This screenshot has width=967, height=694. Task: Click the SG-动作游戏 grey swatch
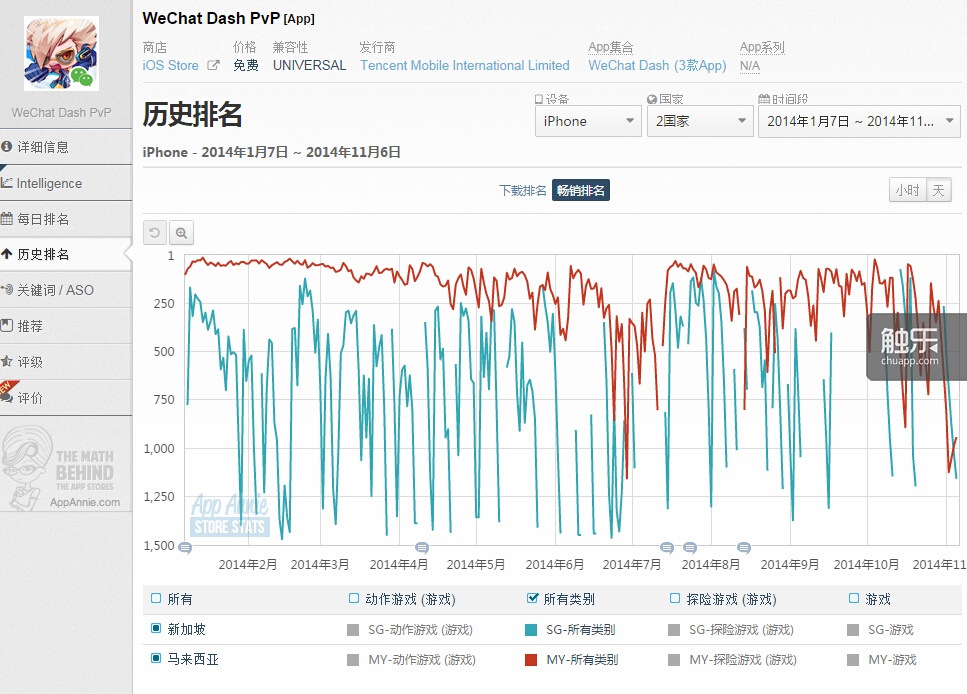pos(353,630)
